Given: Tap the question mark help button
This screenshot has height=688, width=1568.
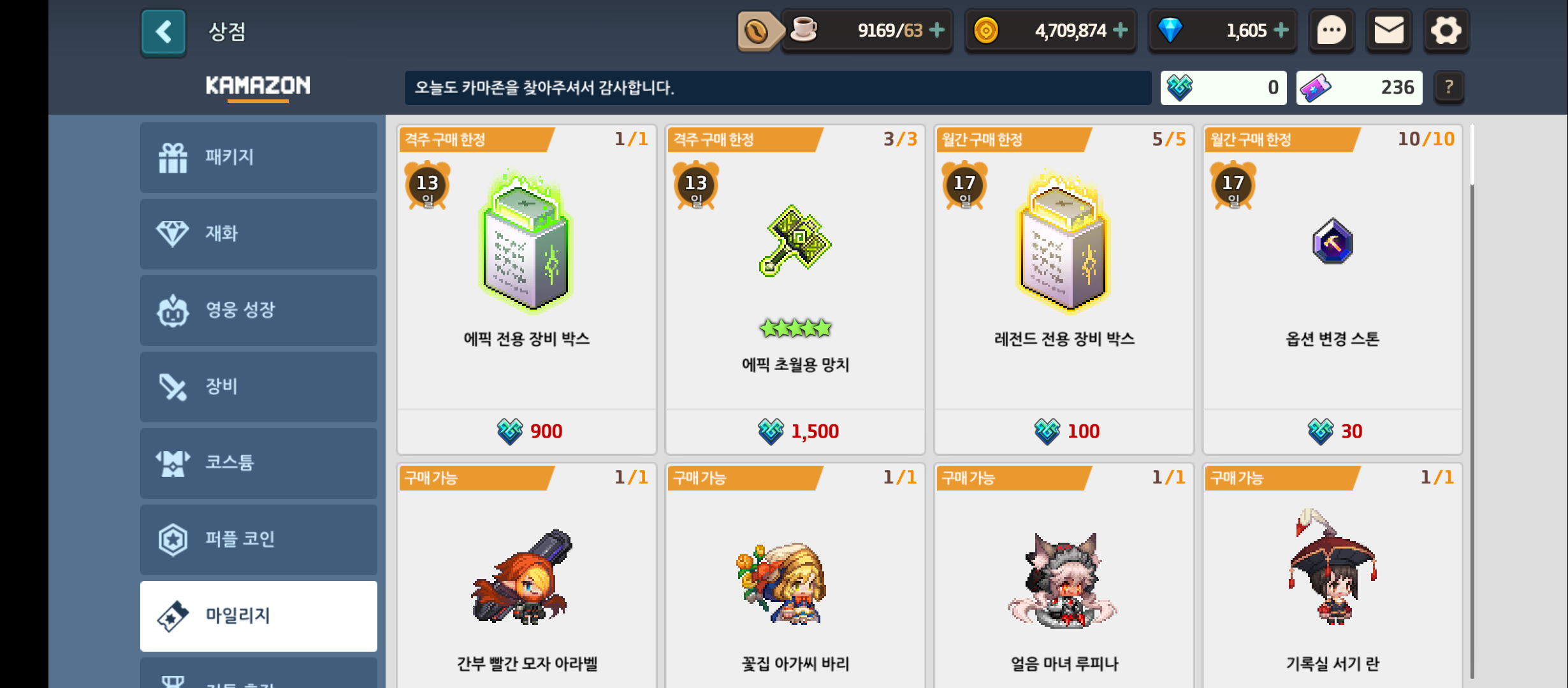Looking at the screenshot, I should tap(1449, 87).
